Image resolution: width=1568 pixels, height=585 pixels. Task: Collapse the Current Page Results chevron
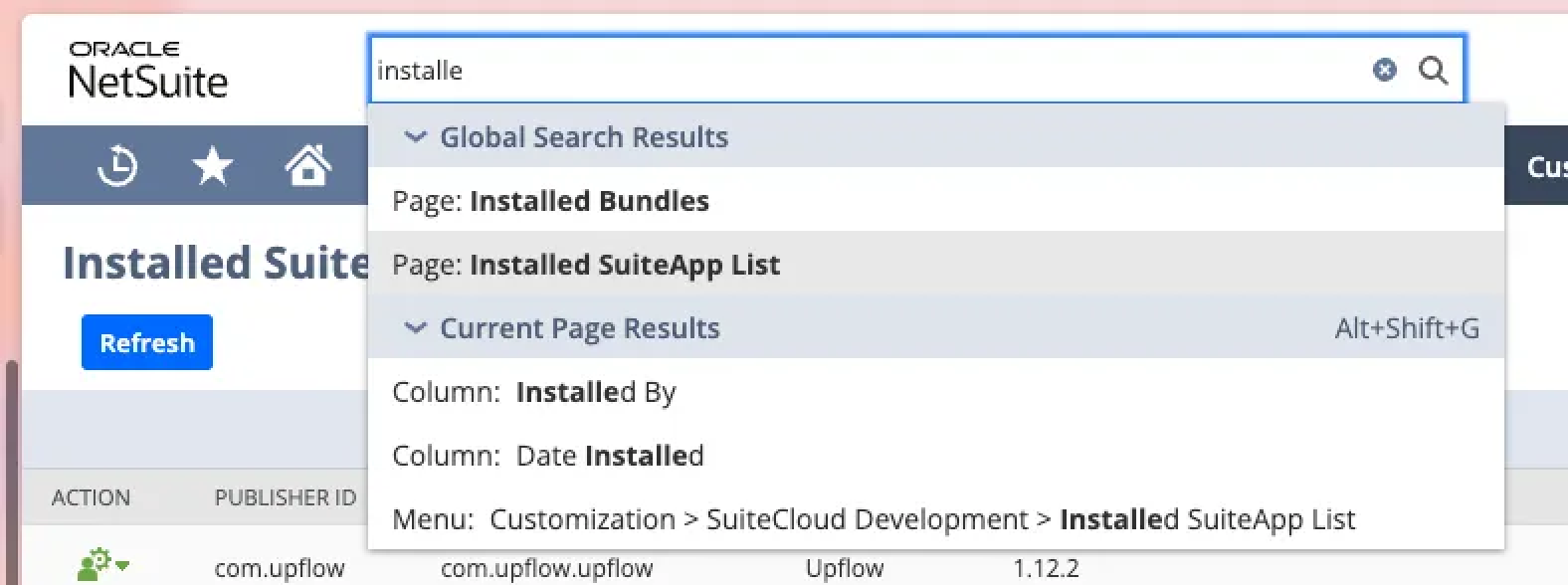click(415, 328)
